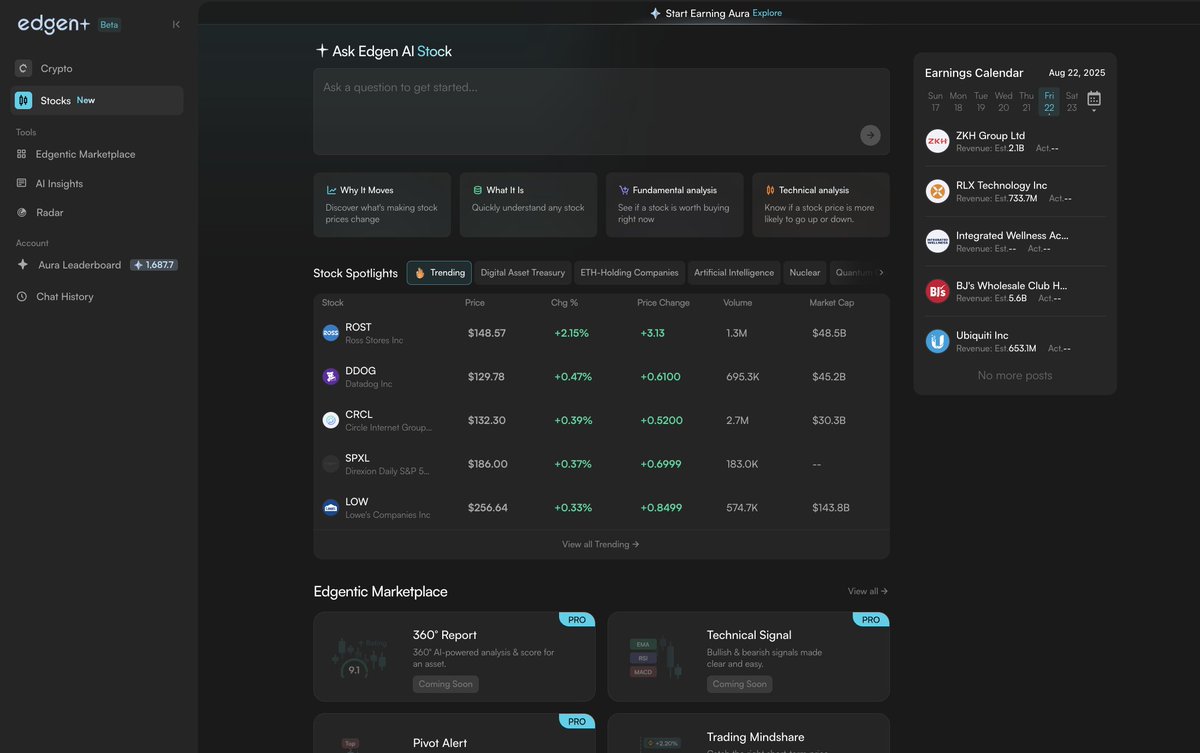
Task: Click the Datadog logo icon
Action: (331, 377)
